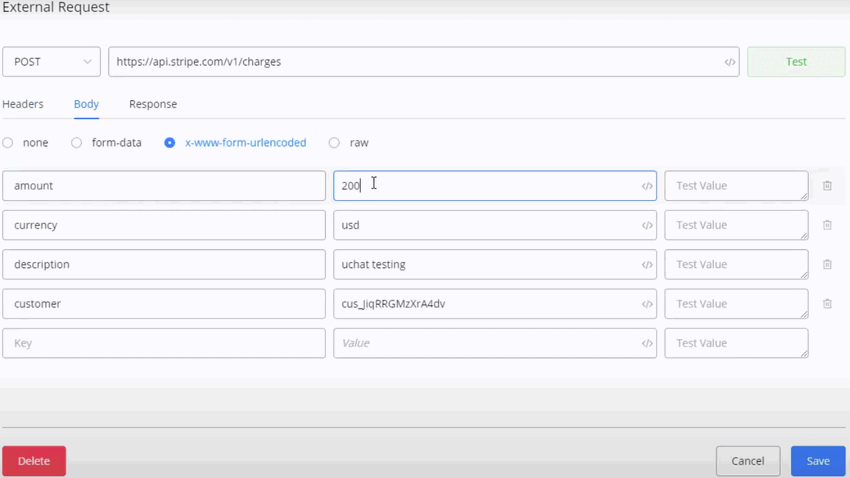Switch to the Headers tab
Screen dimensions: 850x478
pyautogui.click(x=23, y=104)
